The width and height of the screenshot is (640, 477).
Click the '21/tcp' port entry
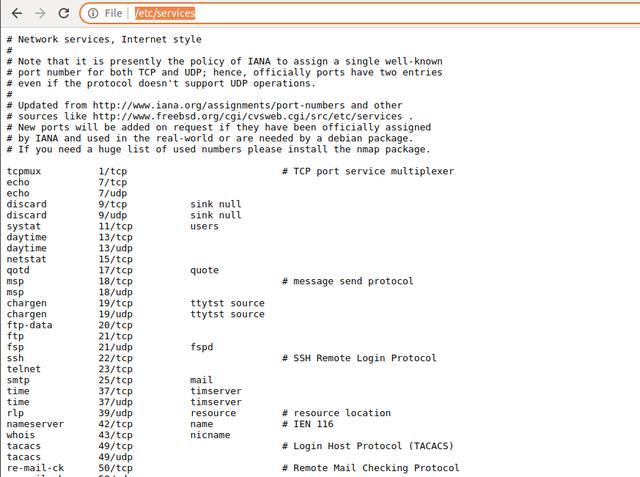pyautogui.click(x=116, y=337)
